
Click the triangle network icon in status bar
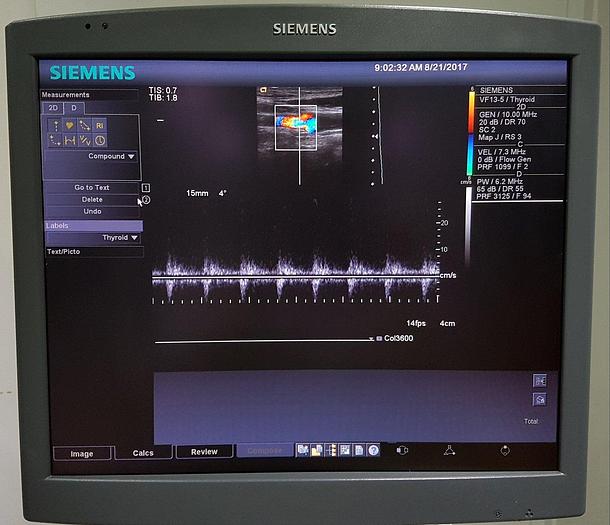point(449,451)
